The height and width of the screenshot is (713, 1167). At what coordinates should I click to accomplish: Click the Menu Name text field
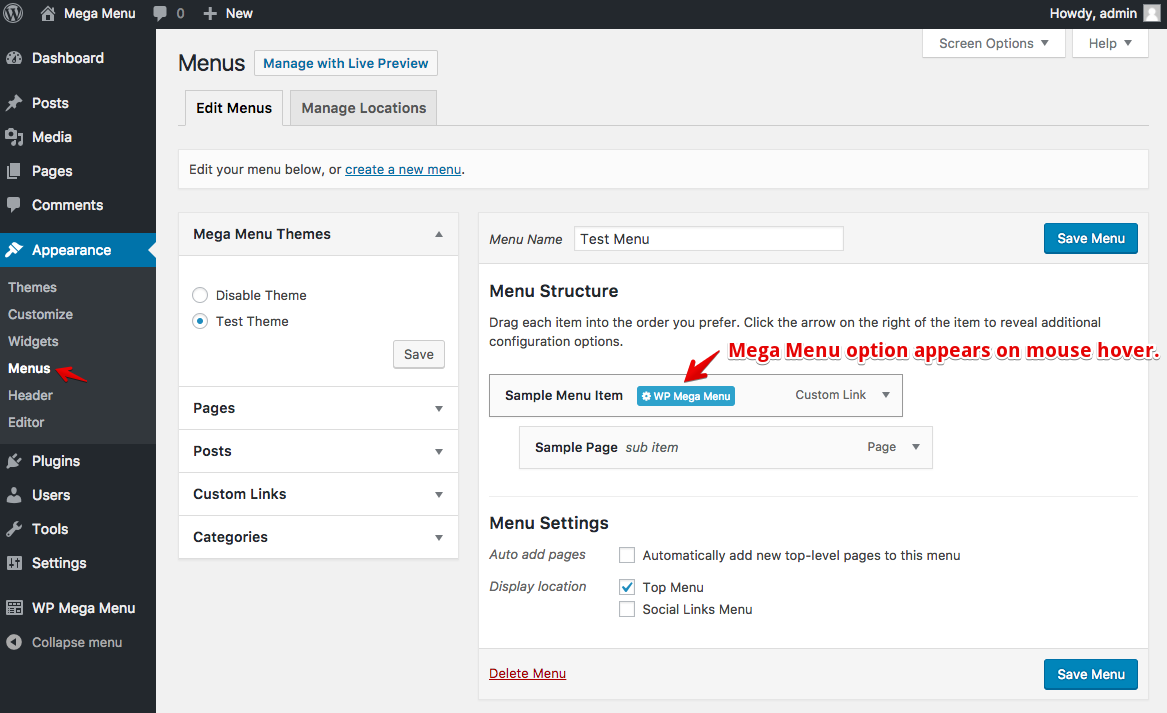[x=708, y=239]
